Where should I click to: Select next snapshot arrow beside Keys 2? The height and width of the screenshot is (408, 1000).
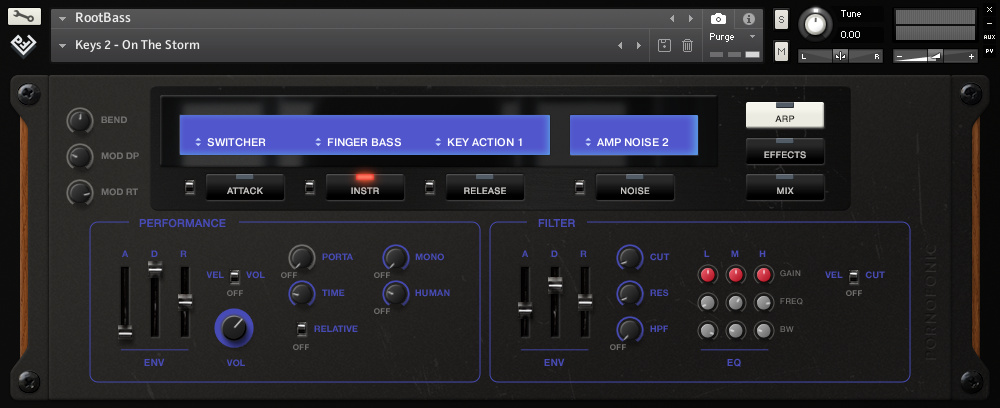pyautogui.click(x=638, y=45)
